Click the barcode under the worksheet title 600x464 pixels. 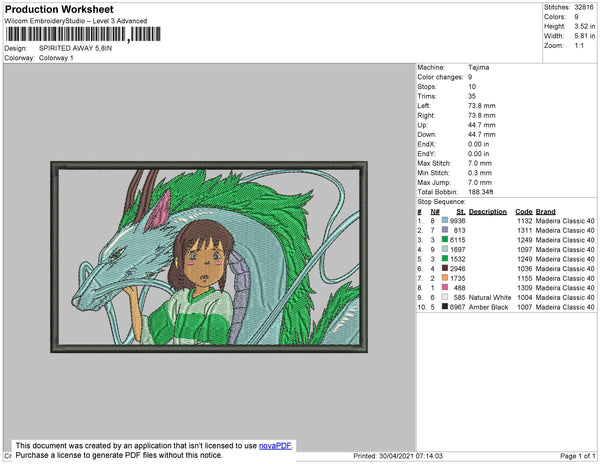[83, 34]
